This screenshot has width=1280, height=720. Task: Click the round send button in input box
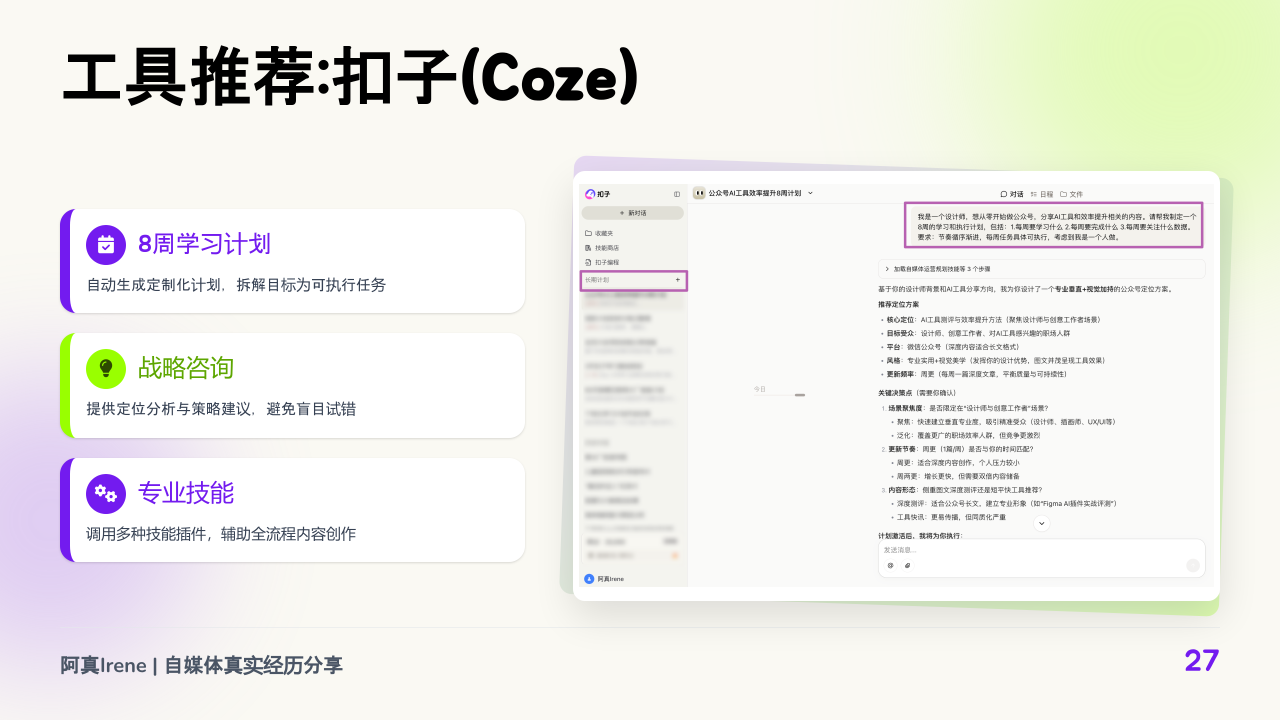pos(1192,565)
